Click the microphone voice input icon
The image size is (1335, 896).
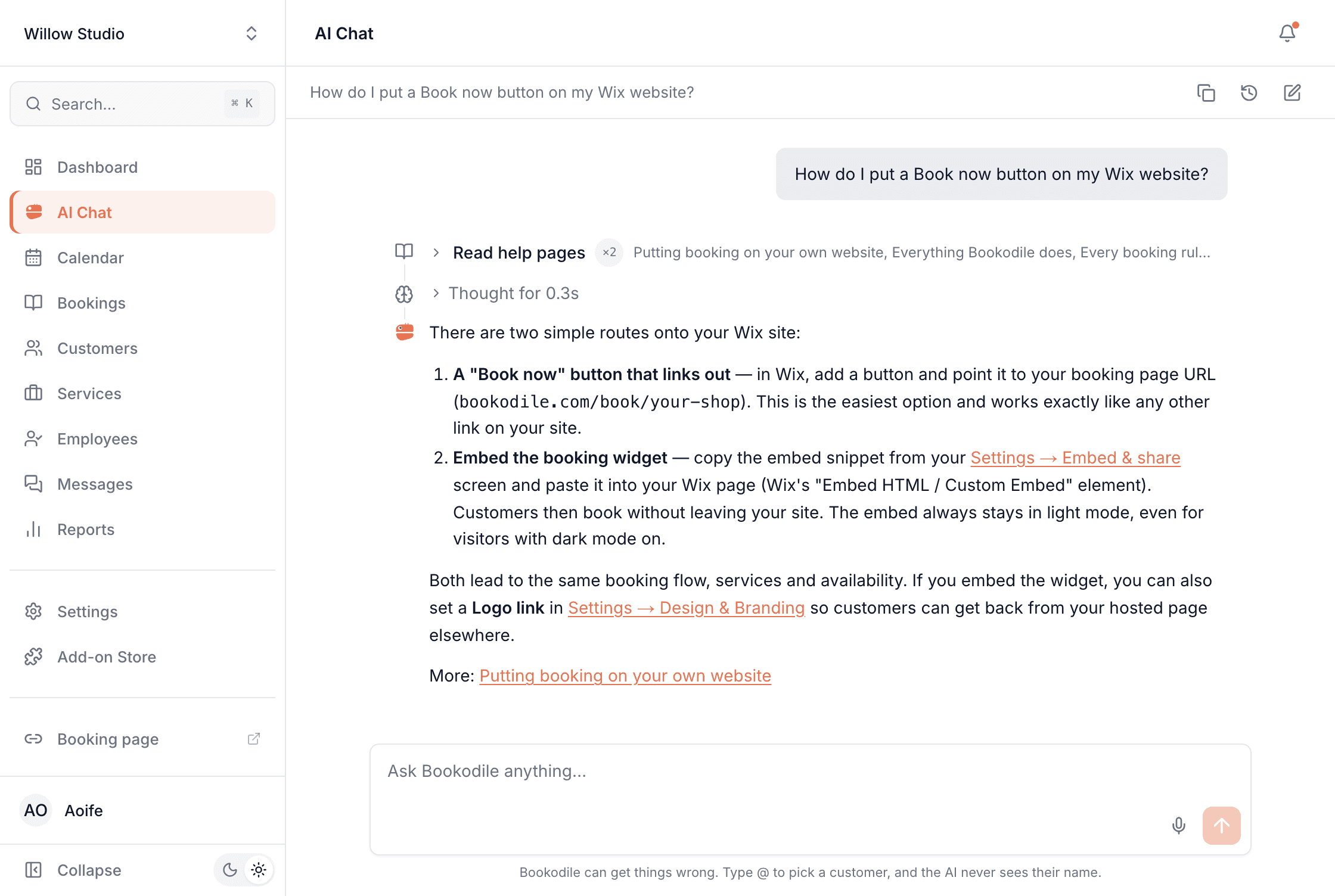(1179, 825)
